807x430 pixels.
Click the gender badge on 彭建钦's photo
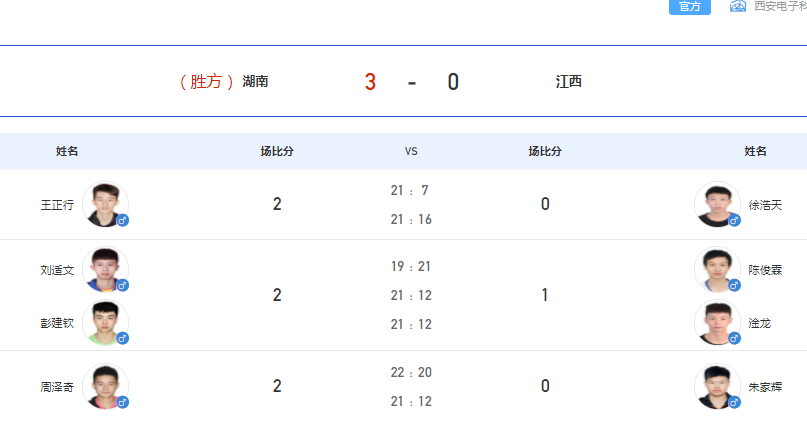click(122, 338)
